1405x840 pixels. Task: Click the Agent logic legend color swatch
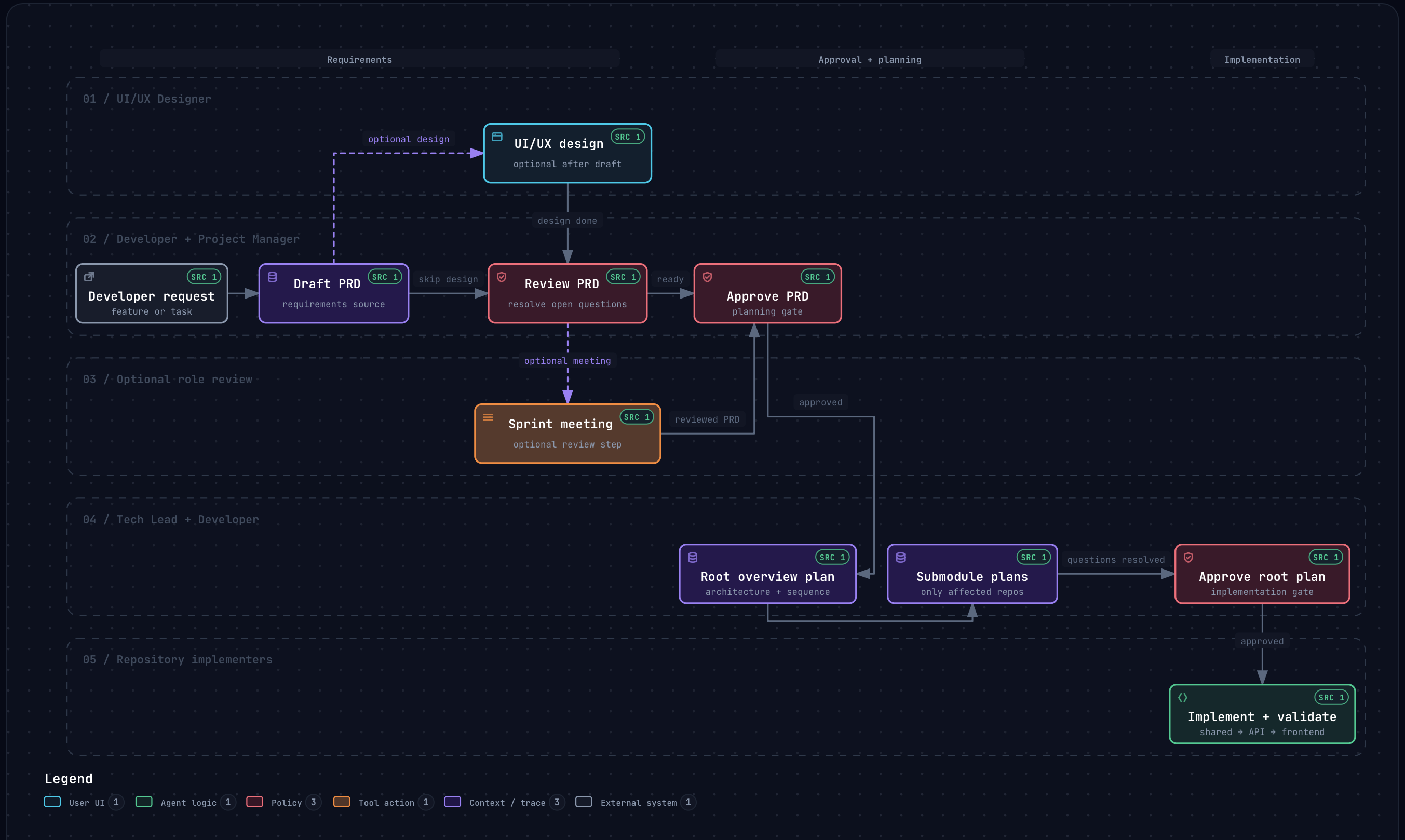[x=144, y=802]
